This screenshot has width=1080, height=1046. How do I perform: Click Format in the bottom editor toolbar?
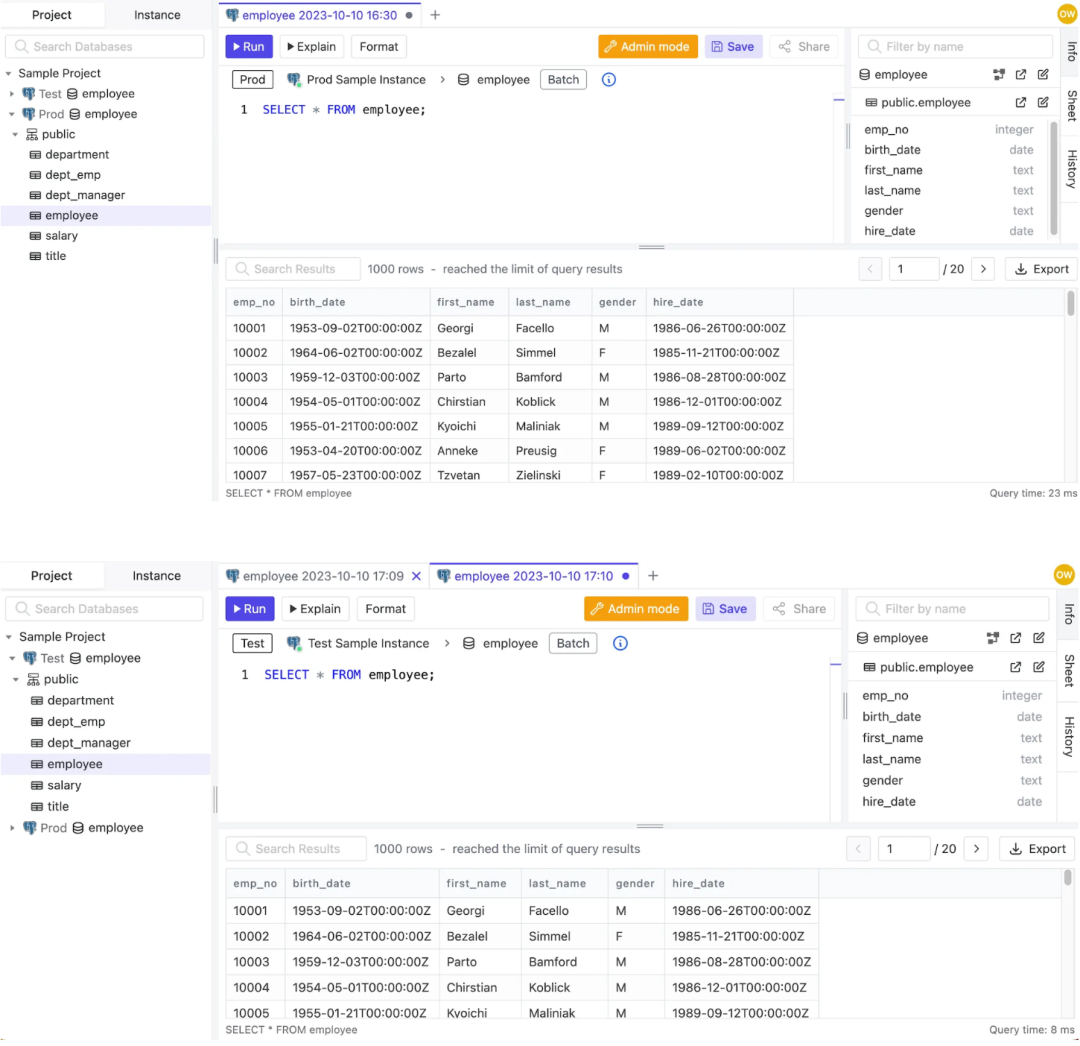(x=385, y=609)
